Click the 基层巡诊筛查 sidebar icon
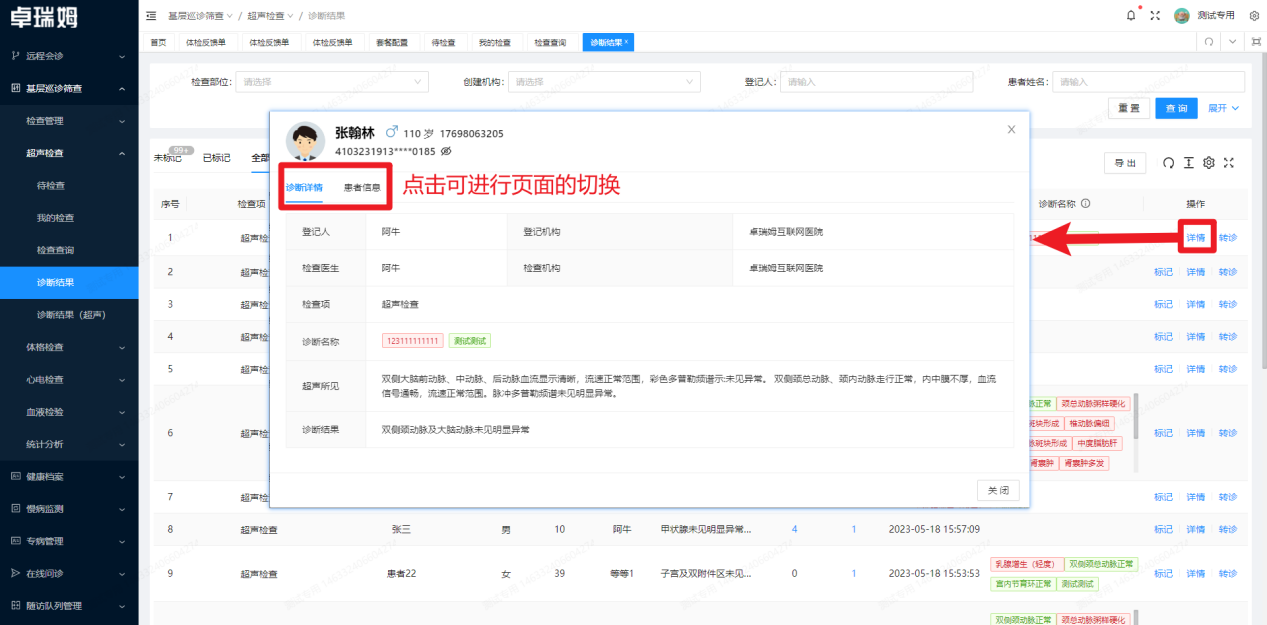This screenshot has width=1267, height=625. [15, 88]
